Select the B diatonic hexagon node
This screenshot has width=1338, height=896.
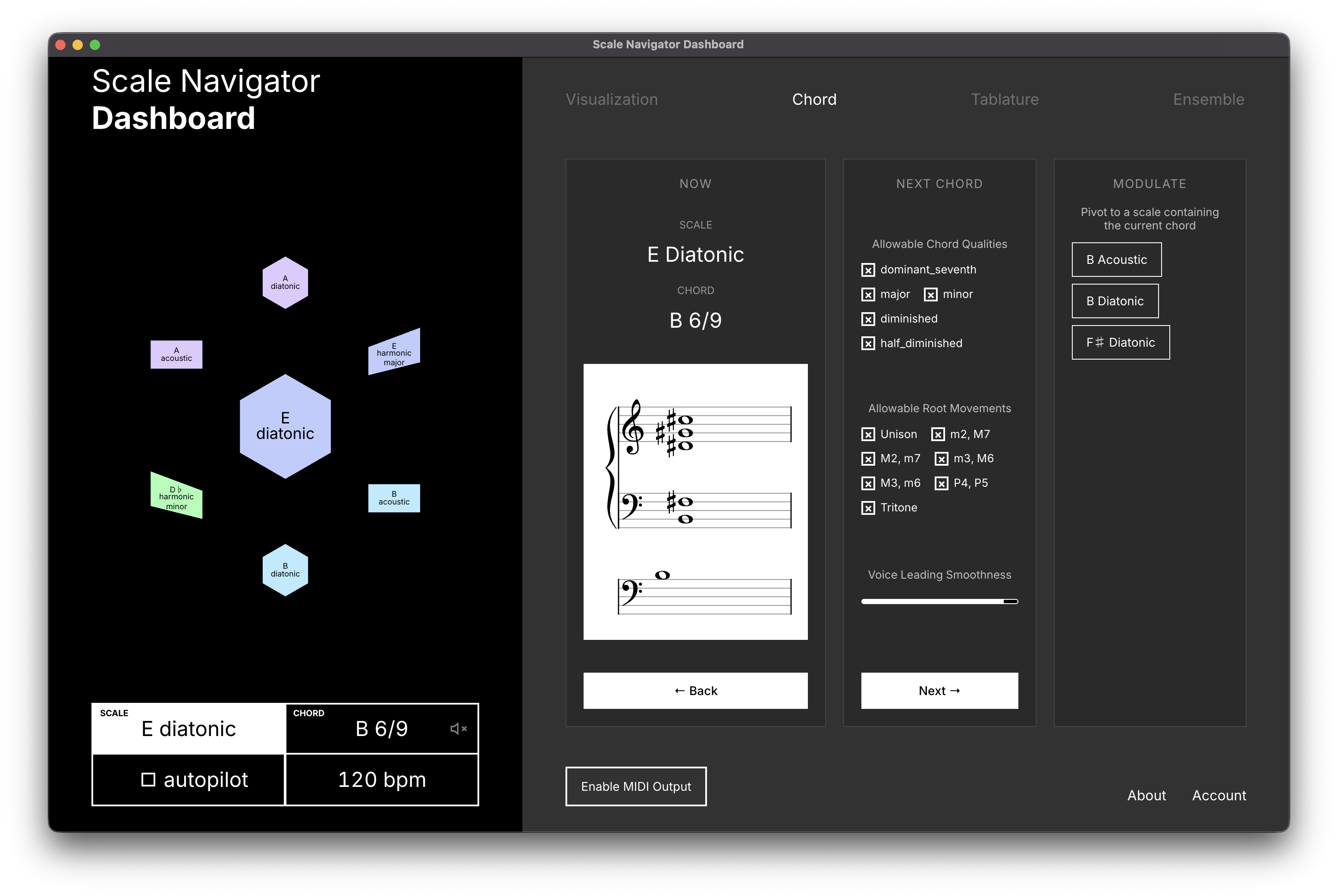(285, 569)
